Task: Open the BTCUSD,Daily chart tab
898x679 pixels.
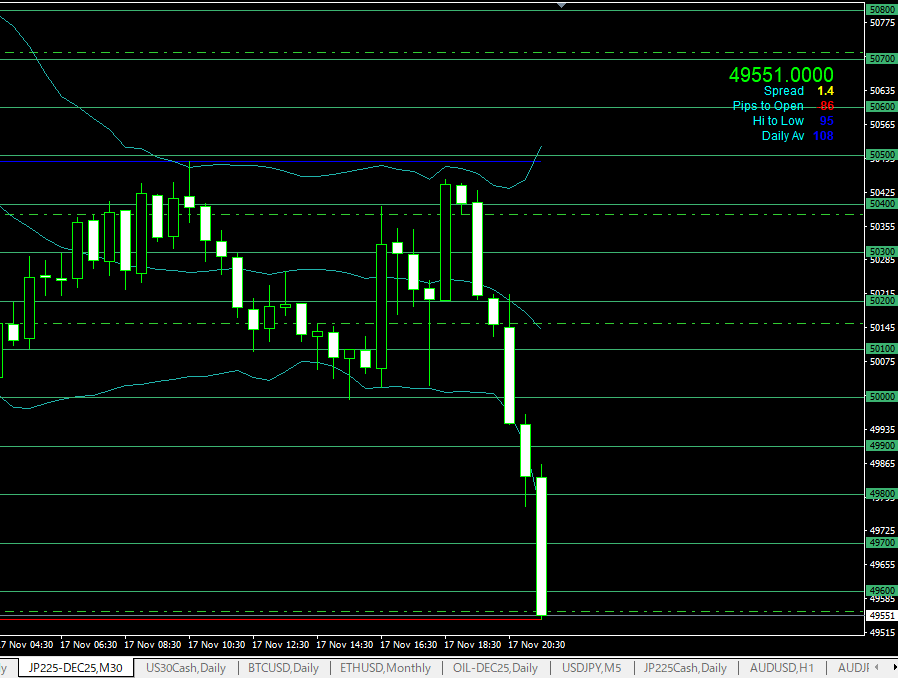Action: (284, 668)
